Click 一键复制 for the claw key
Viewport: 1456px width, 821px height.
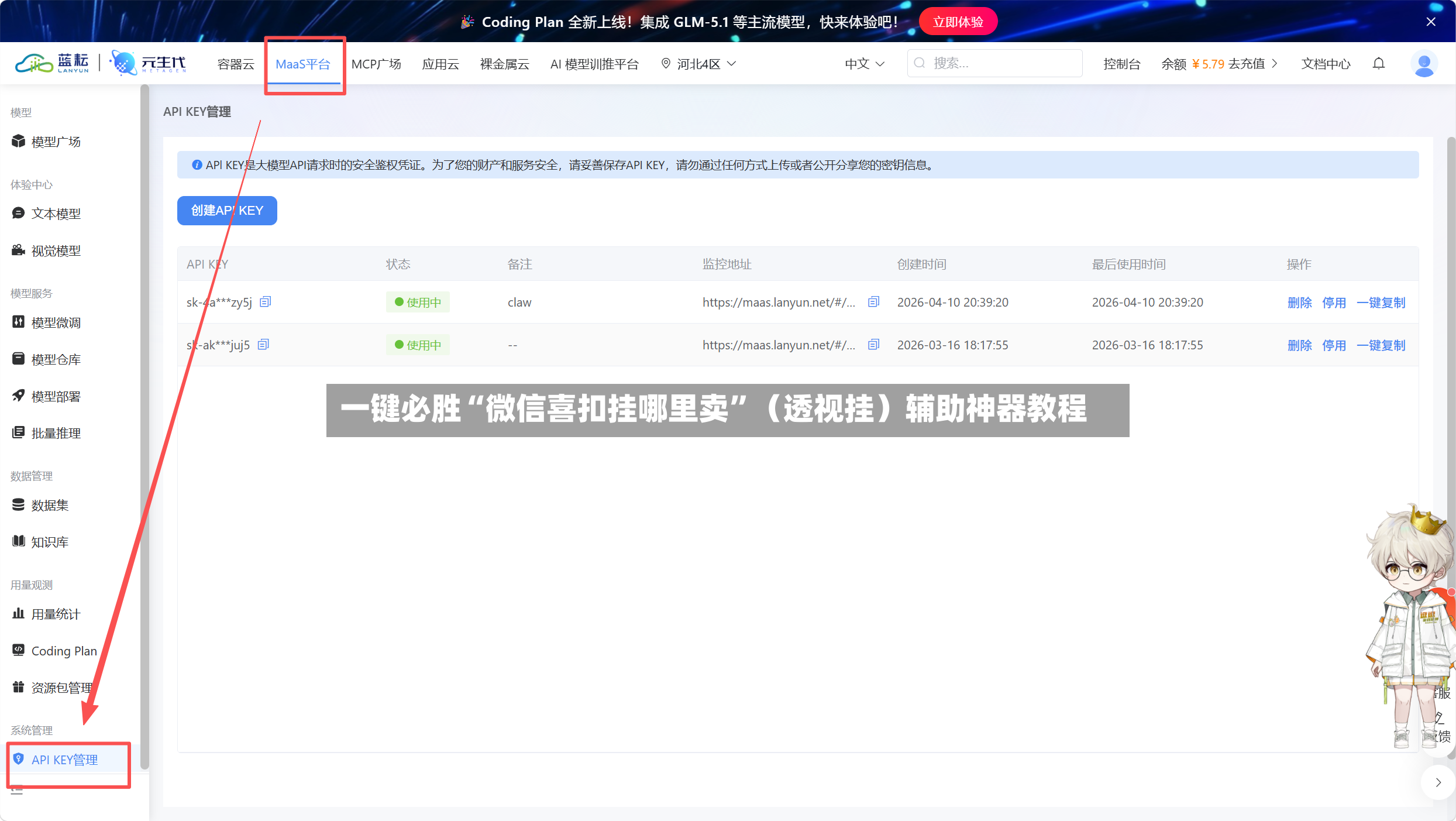pyautogui.click(x=1381, y=302)
